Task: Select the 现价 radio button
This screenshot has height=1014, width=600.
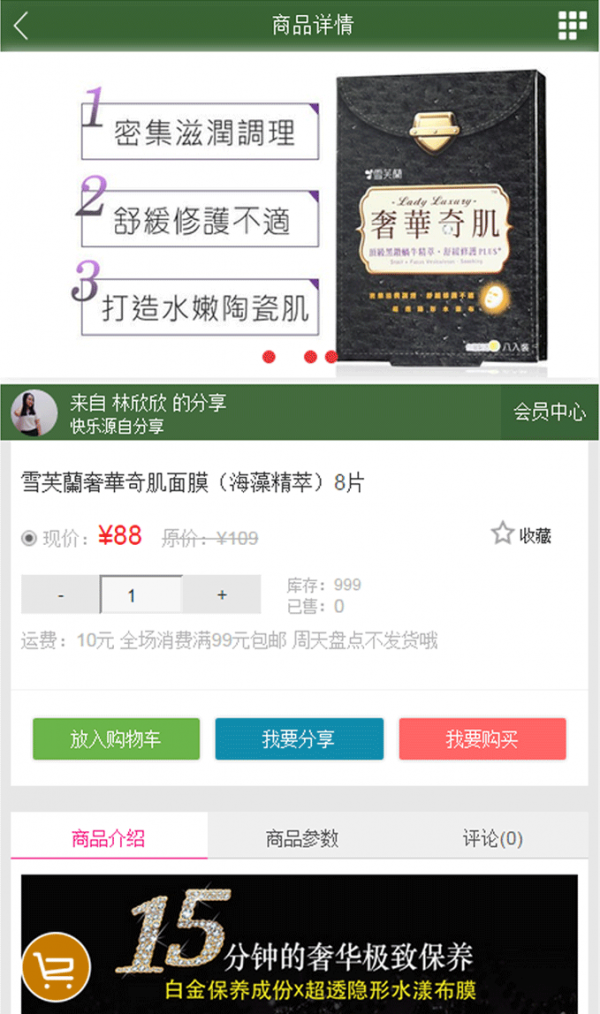Action: click(x=28, y=538)
